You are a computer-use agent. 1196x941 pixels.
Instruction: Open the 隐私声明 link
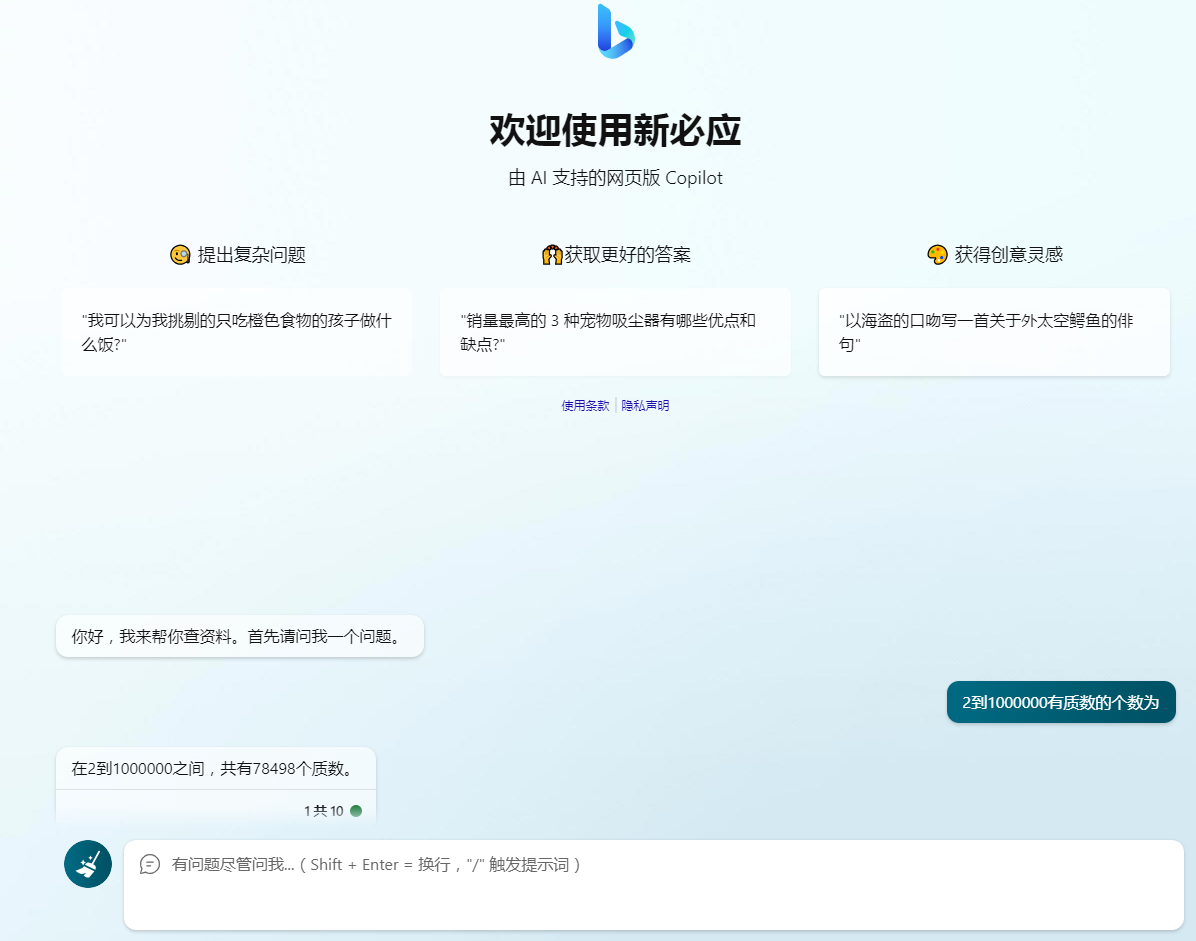coord(645,405)
